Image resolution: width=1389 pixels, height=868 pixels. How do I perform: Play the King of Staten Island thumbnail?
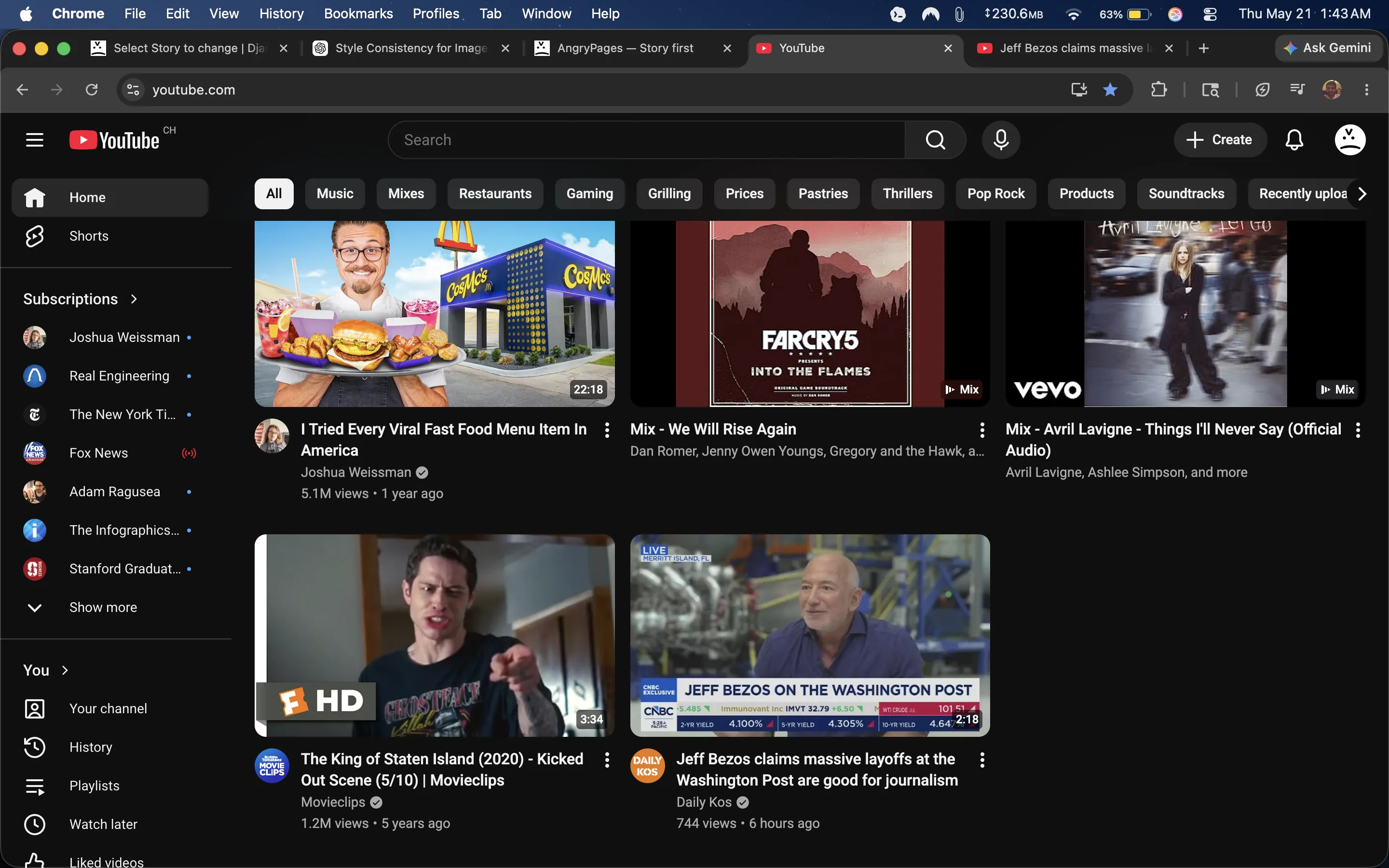[435, 636]
